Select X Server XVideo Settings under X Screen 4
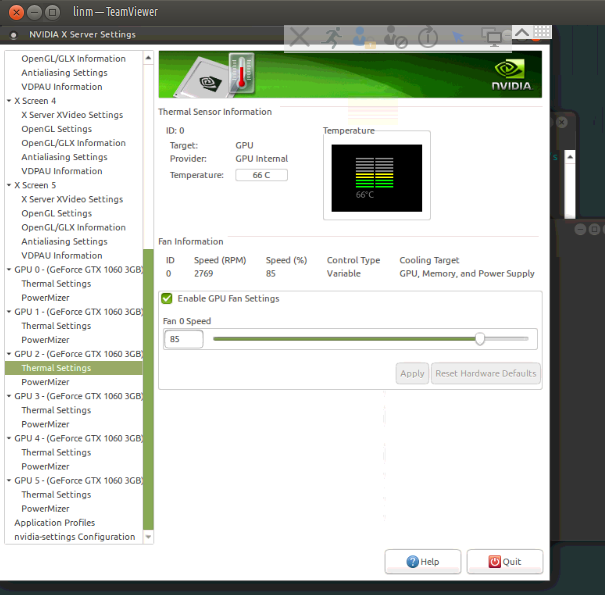 coord(72,115)
